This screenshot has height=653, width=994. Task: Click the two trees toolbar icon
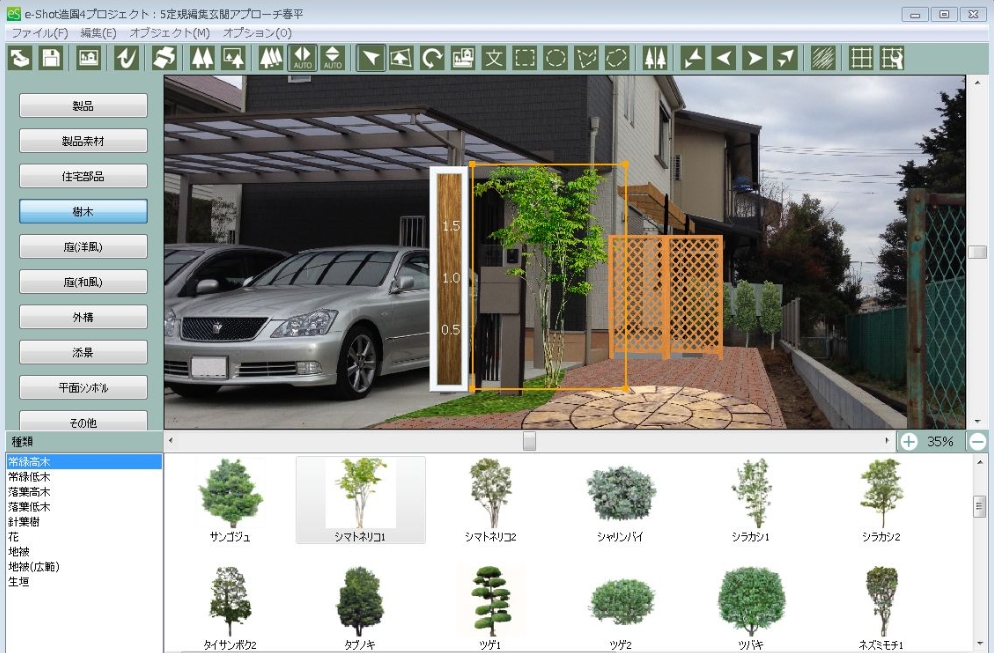point(202,58)
